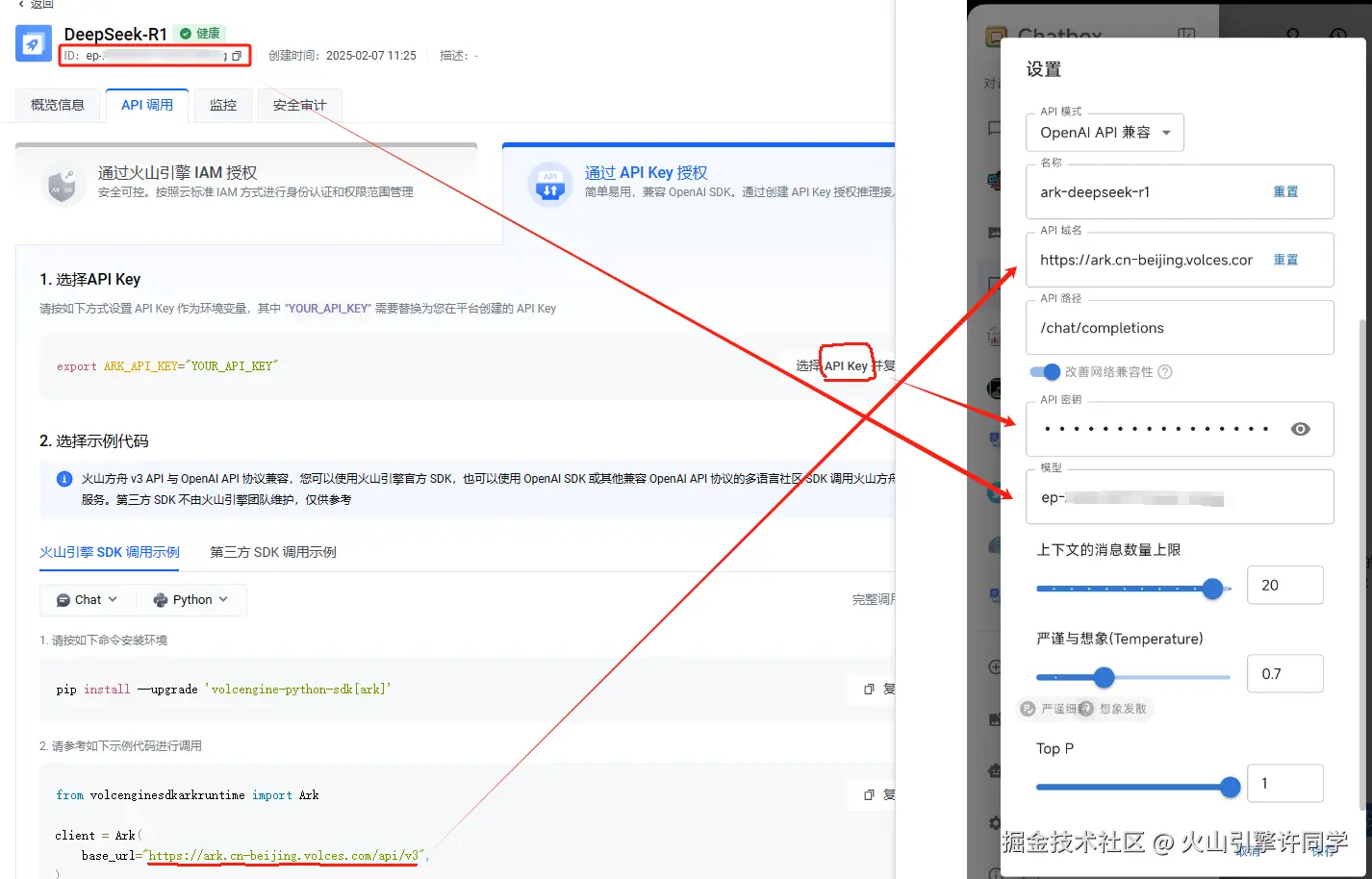1372x879 pixels.
Task: Switch to the API 调用 tab
Action: click(x=147, y=105)
